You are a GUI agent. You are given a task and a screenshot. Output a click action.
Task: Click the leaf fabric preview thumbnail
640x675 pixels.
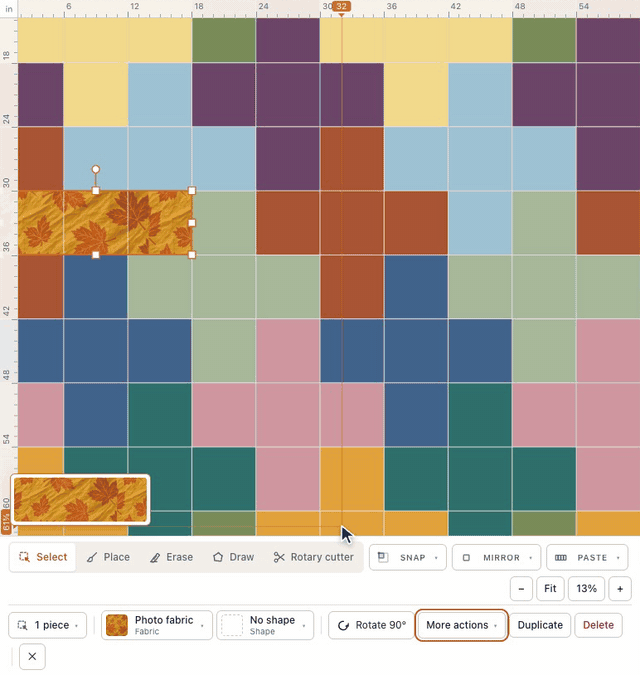click(x=80, y=500)
